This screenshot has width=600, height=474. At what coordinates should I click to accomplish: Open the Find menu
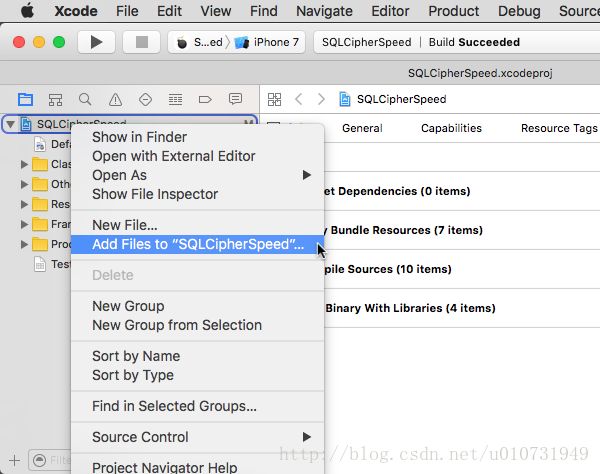coord(264,11)
